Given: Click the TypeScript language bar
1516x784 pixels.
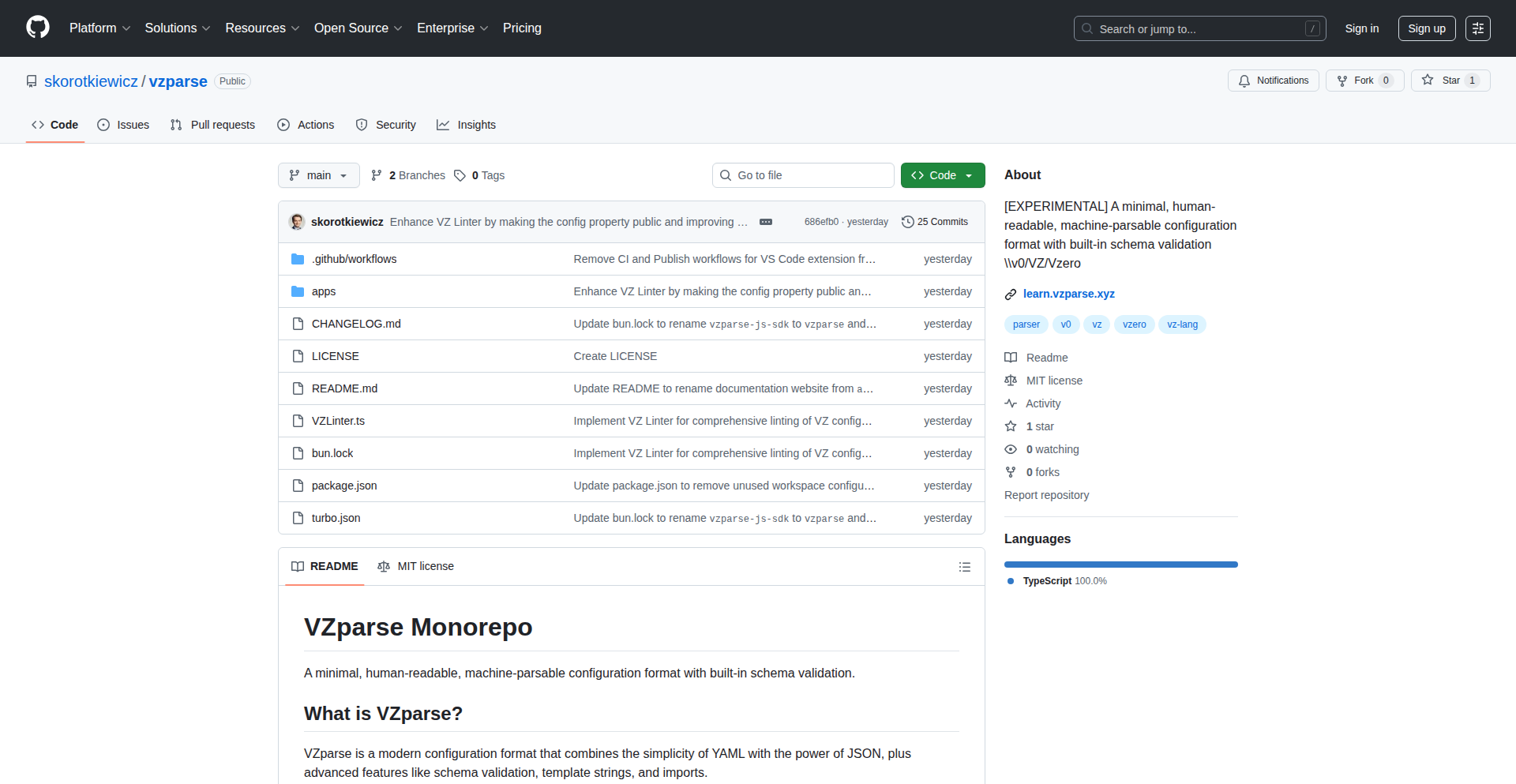Looking at the screenshot, I should click(1120, 565).
